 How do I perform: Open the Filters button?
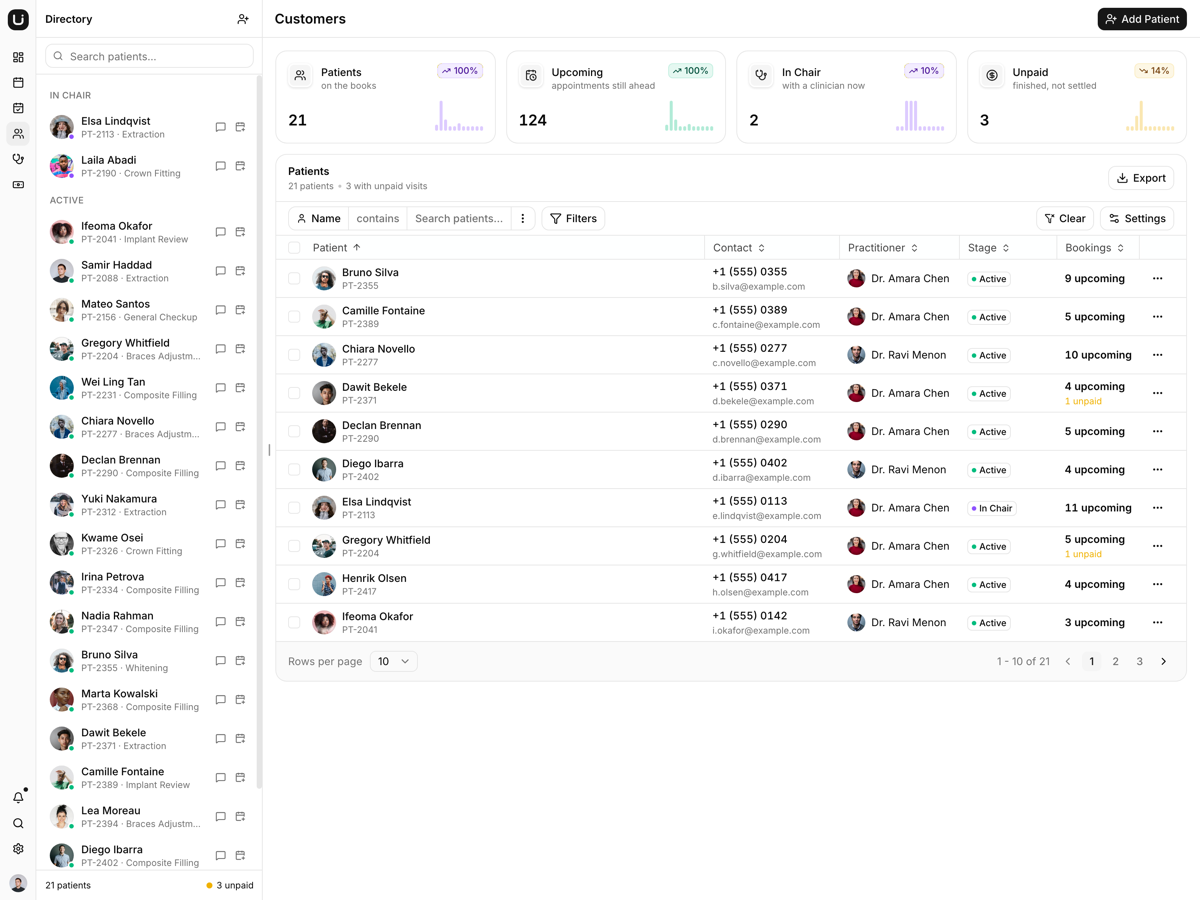[x=574, y=218]
